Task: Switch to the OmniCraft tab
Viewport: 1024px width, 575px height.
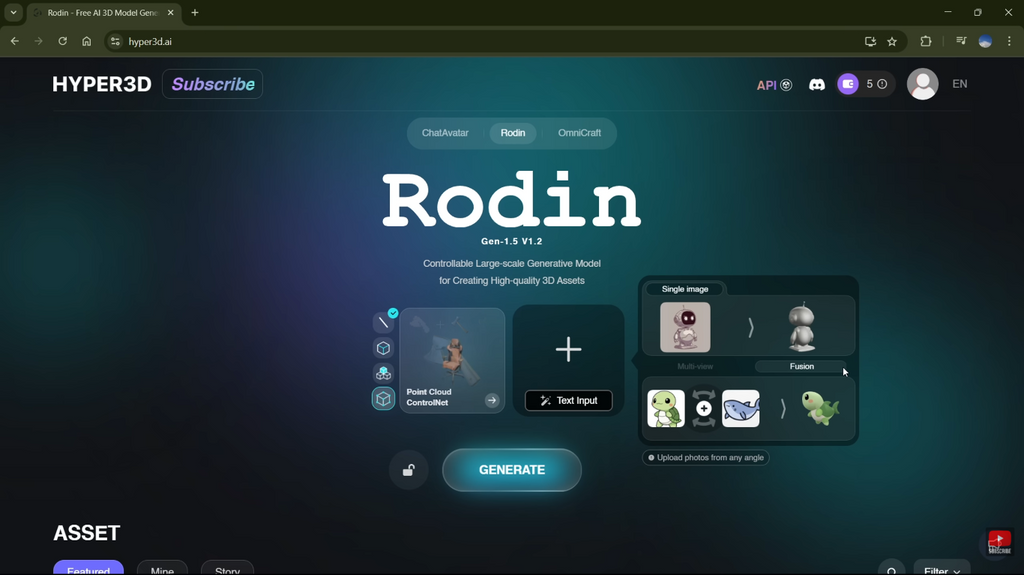Action: click(x=579, y=133)
